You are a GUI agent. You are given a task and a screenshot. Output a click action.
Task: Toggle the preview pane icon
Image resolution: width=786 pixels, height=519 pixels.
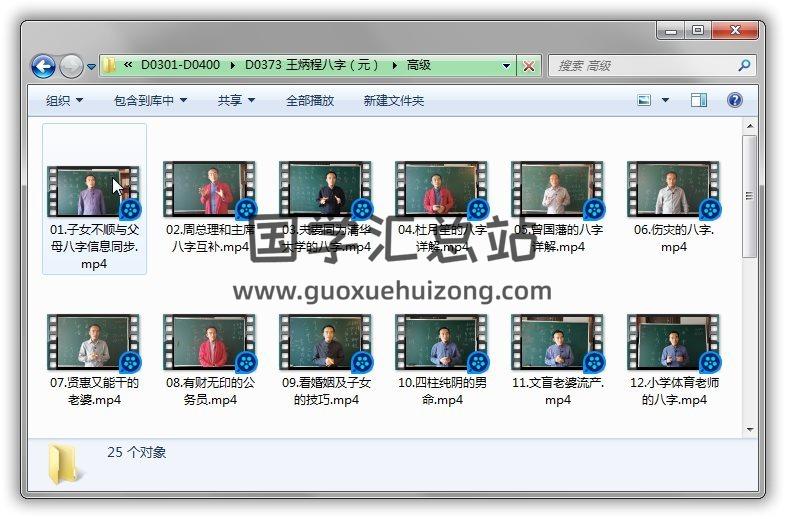coord(699,100)
